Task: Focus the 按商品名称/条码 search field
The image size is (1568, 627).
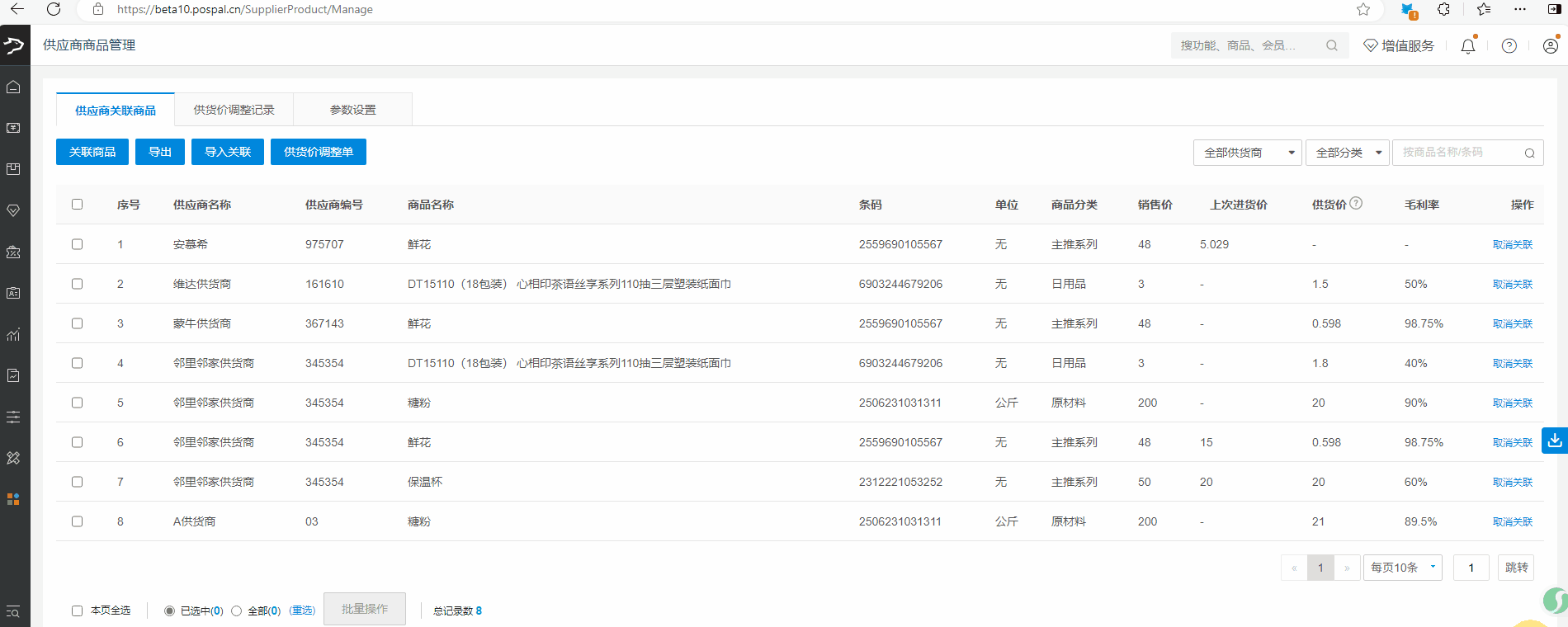Action: (x=1457, y=153)
